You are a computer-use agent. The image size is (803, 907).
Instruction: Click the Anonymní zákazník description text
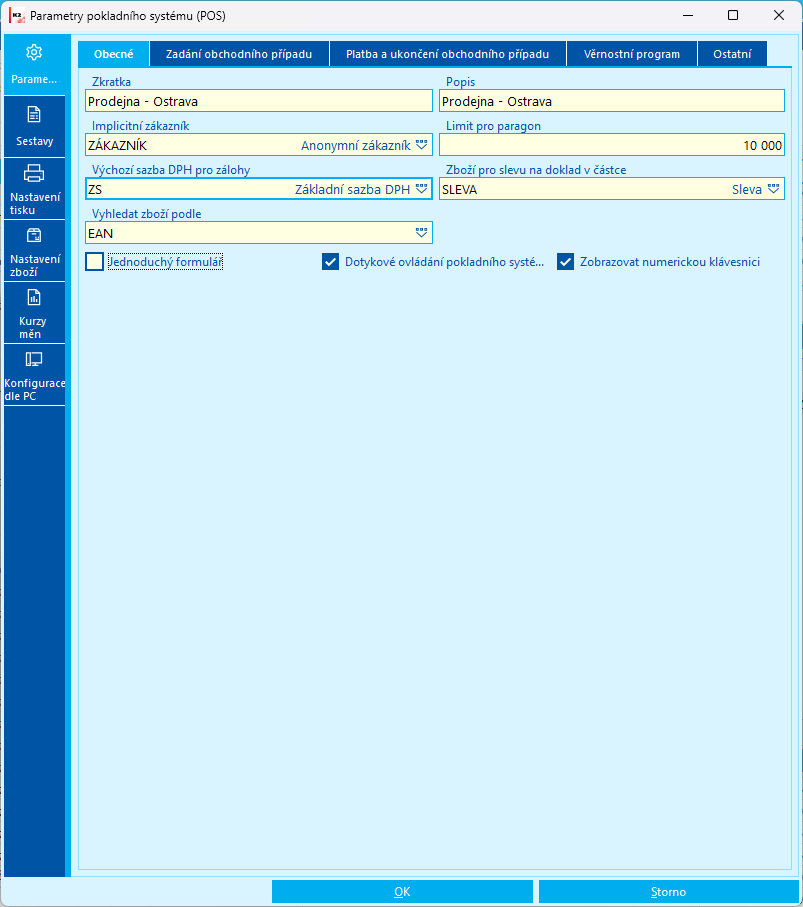point(356,145)
